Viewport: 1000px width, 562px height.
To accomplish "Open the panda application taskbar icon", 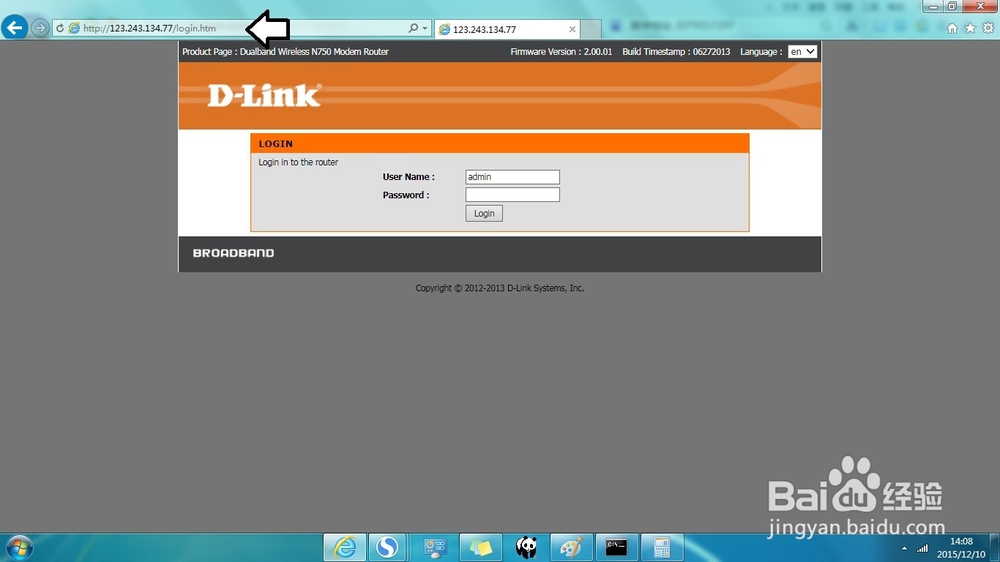I will [526, 547].
